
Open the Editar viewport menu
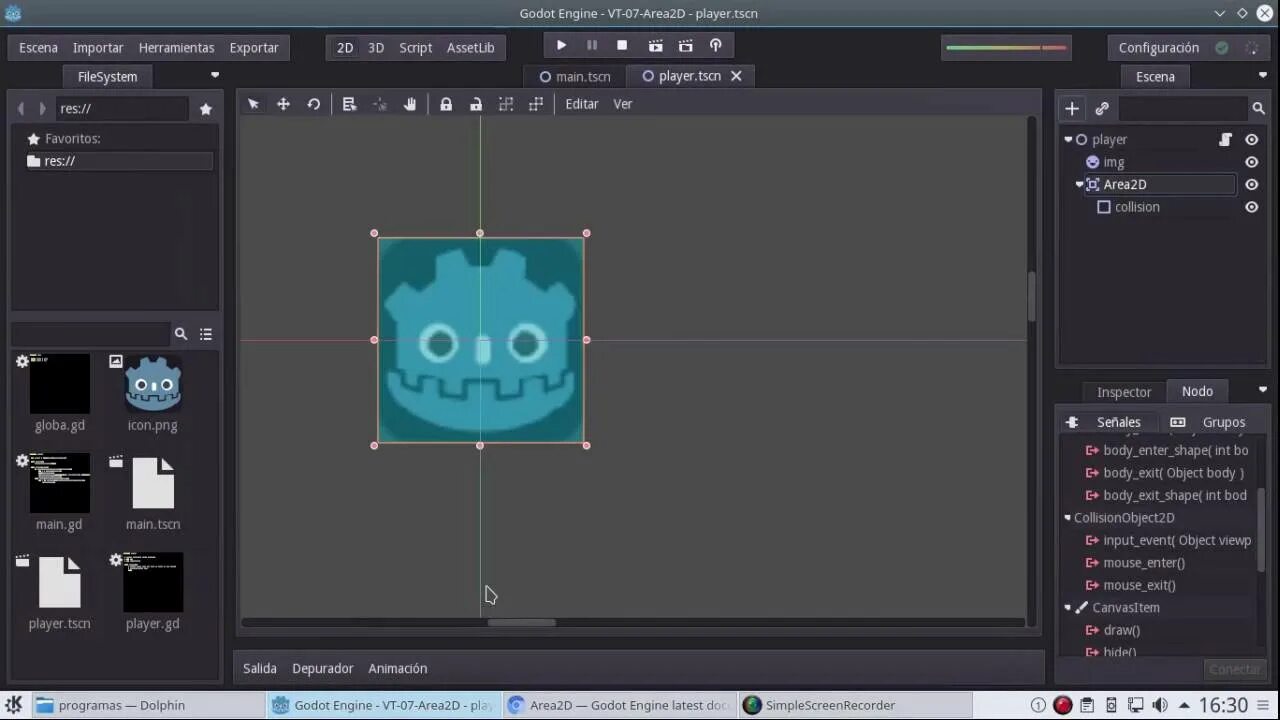tap(582, 104)
